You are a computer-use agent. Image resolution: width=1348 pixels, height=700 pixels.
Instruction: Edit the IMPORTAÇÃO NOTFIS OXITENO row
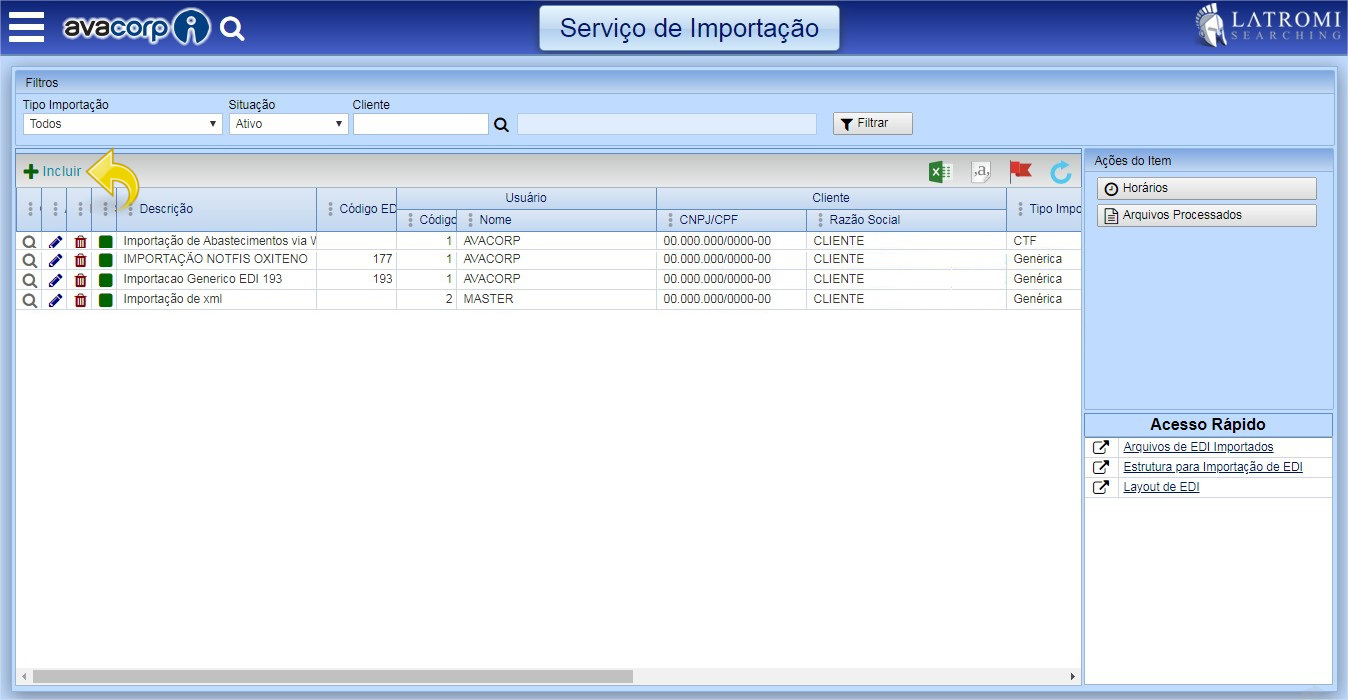(56, 260)
